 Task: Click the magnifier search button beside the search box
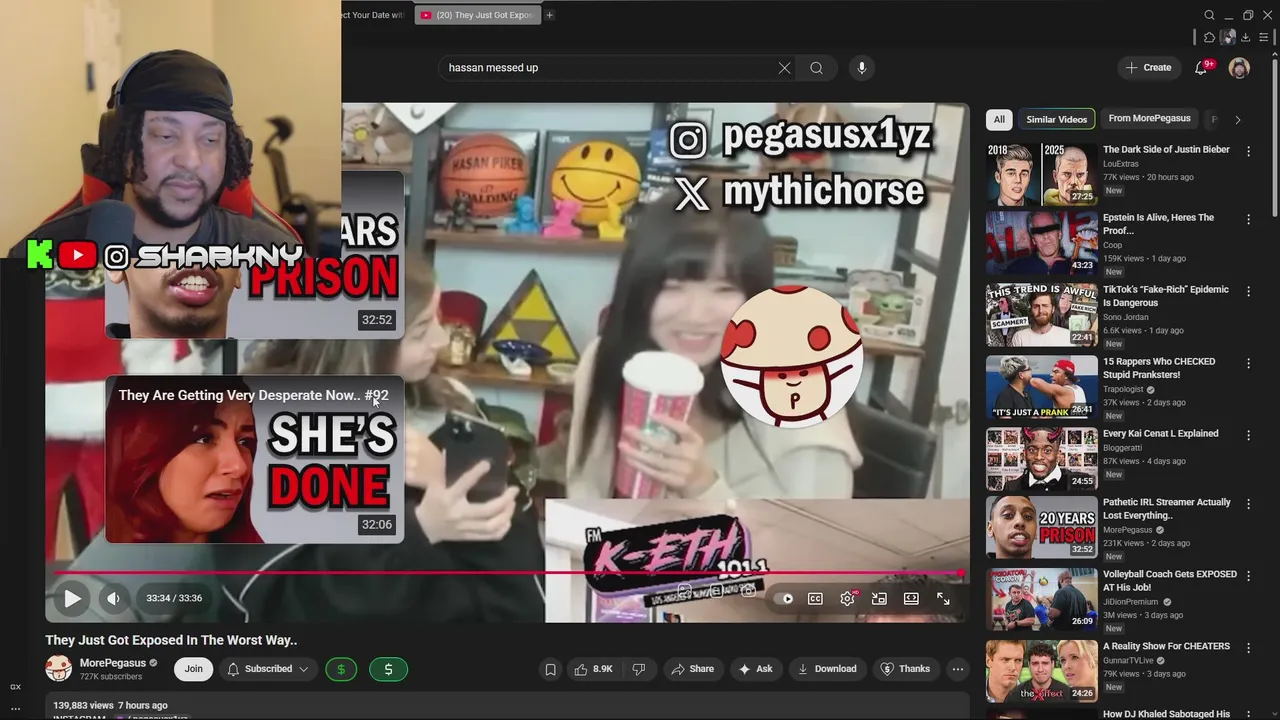click(816, 68)
